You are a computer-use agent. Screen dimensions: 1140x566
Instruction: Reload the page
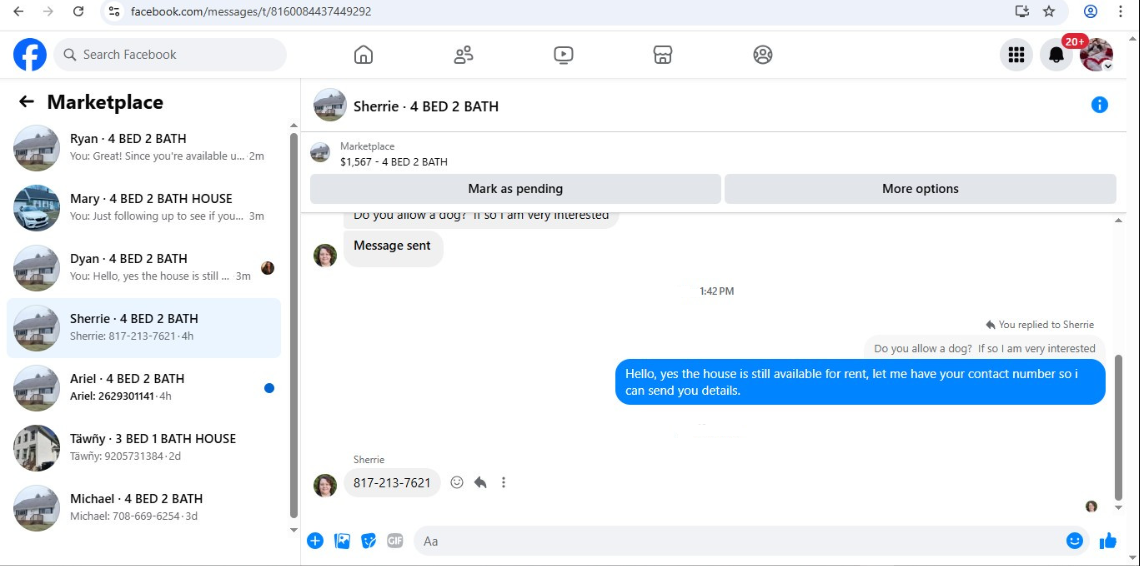pyautogui.click(x=78, y=11)
